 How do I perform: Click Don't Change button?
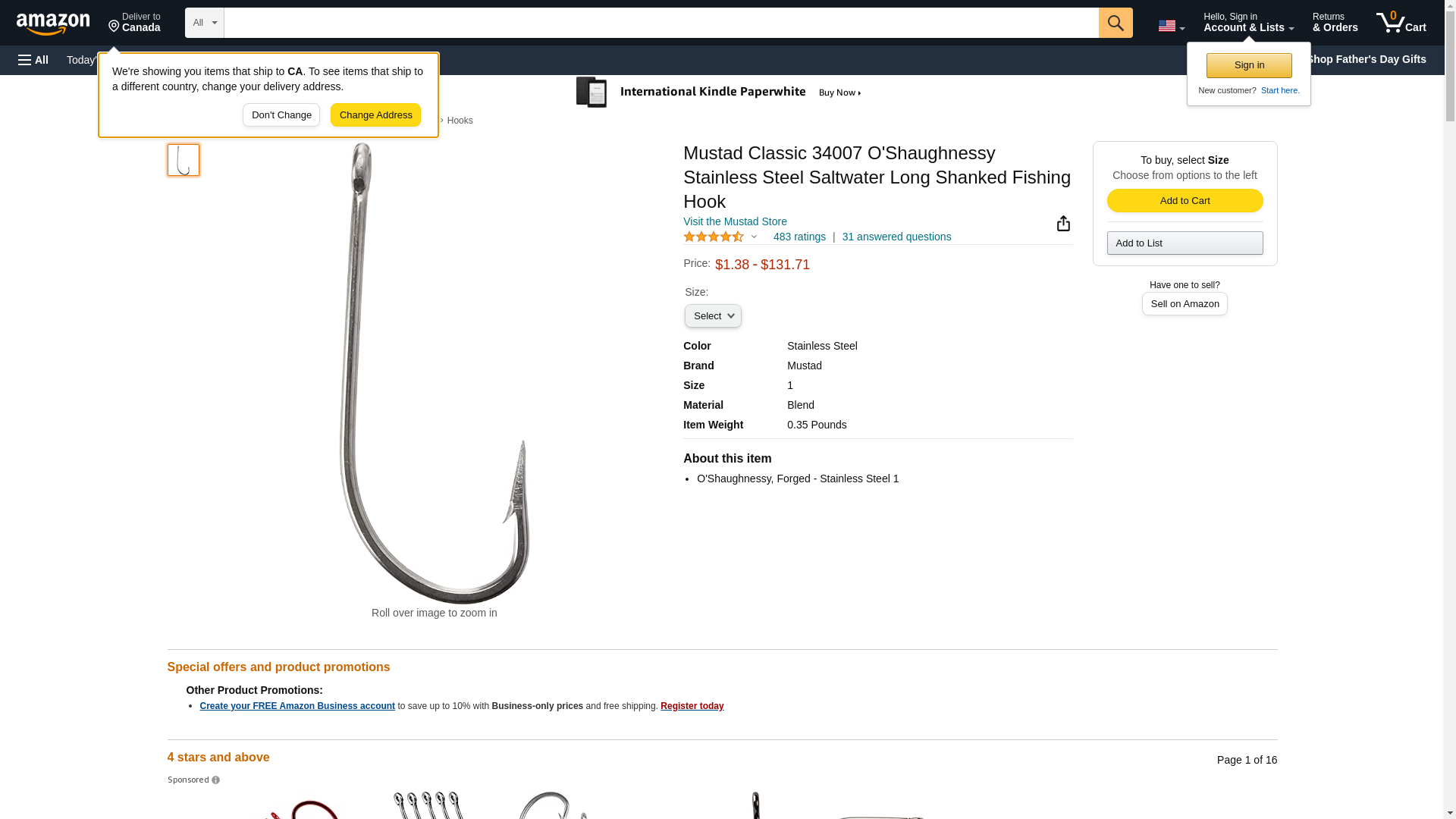pyautogui.click(x=281, y=115)
